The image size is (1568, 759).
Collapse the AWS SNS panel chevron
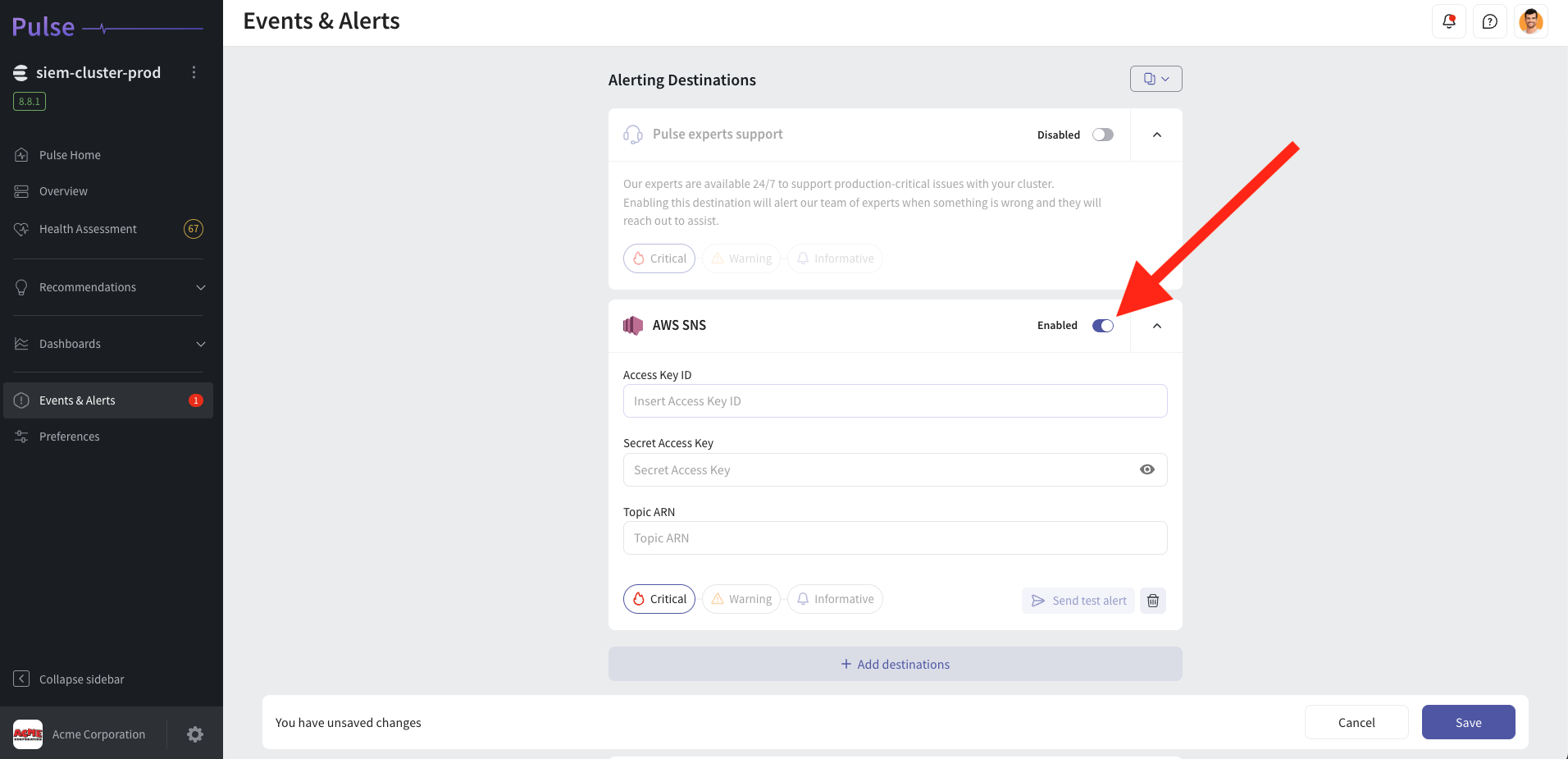pyautogui.click(x=1156, y=325)
